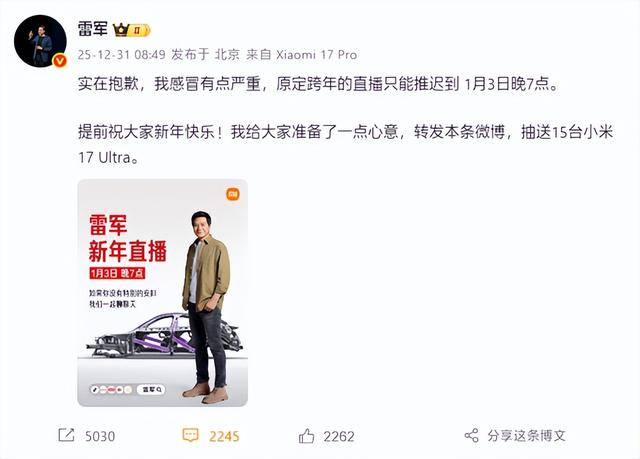Click the orange Mi logo on poster
640x459 pixels.
(x=233, y=194)
